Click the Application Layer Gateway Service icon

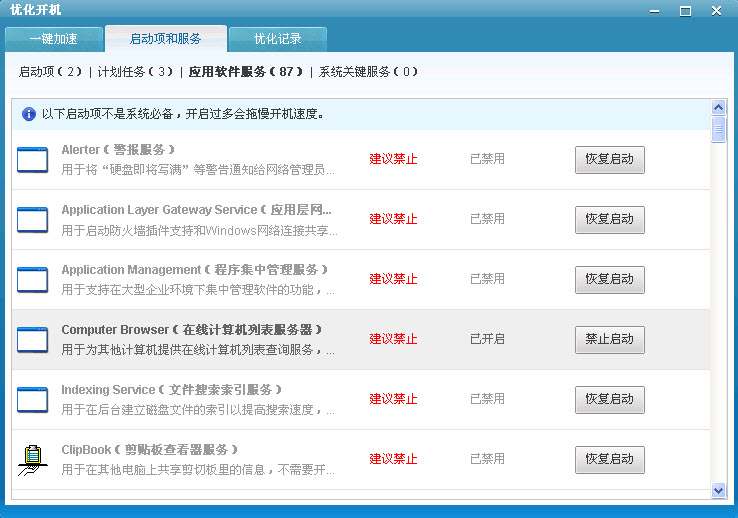[32, 220]
